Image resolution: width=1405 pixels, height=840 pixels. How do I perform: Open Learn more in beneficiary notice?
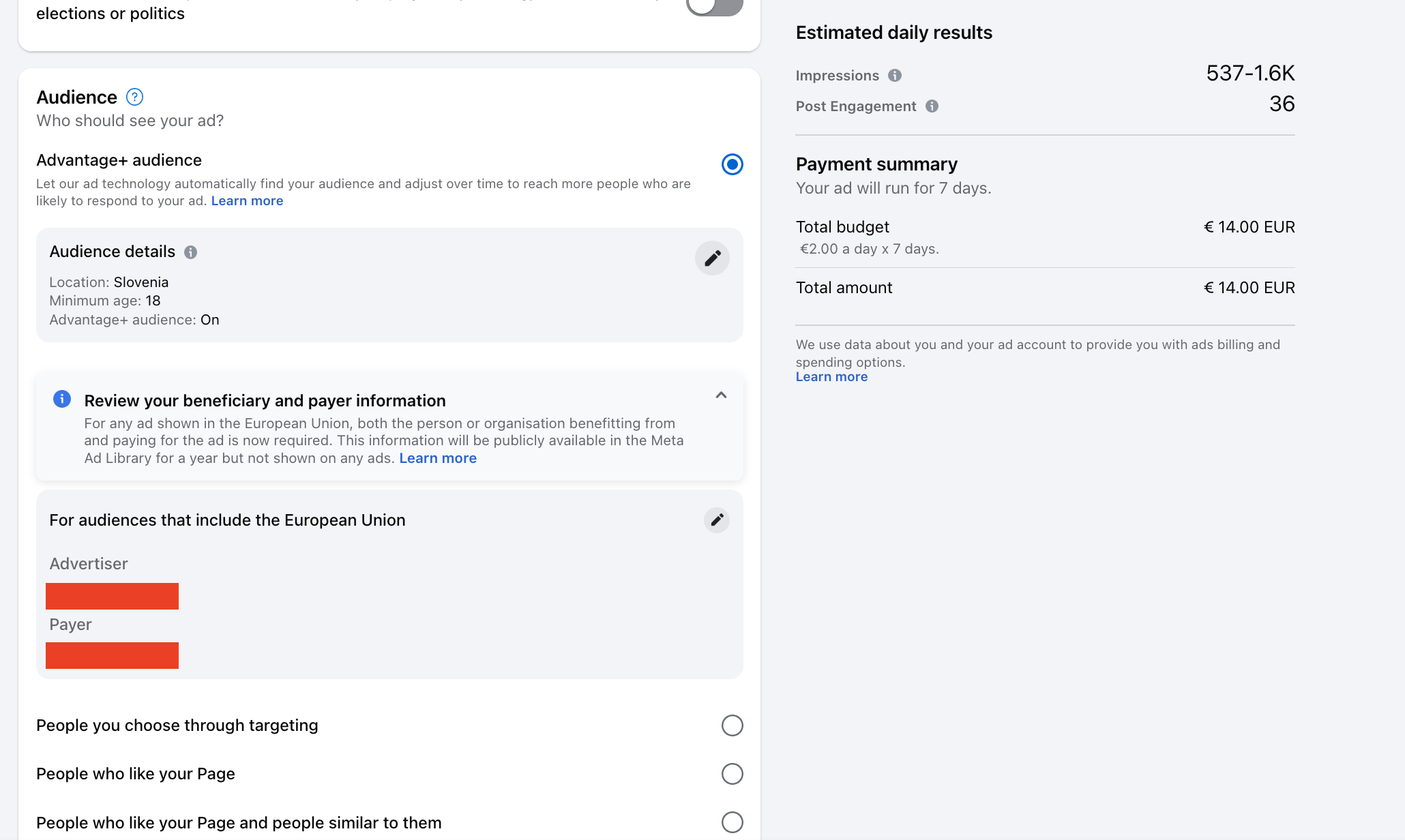pos(438,458)
